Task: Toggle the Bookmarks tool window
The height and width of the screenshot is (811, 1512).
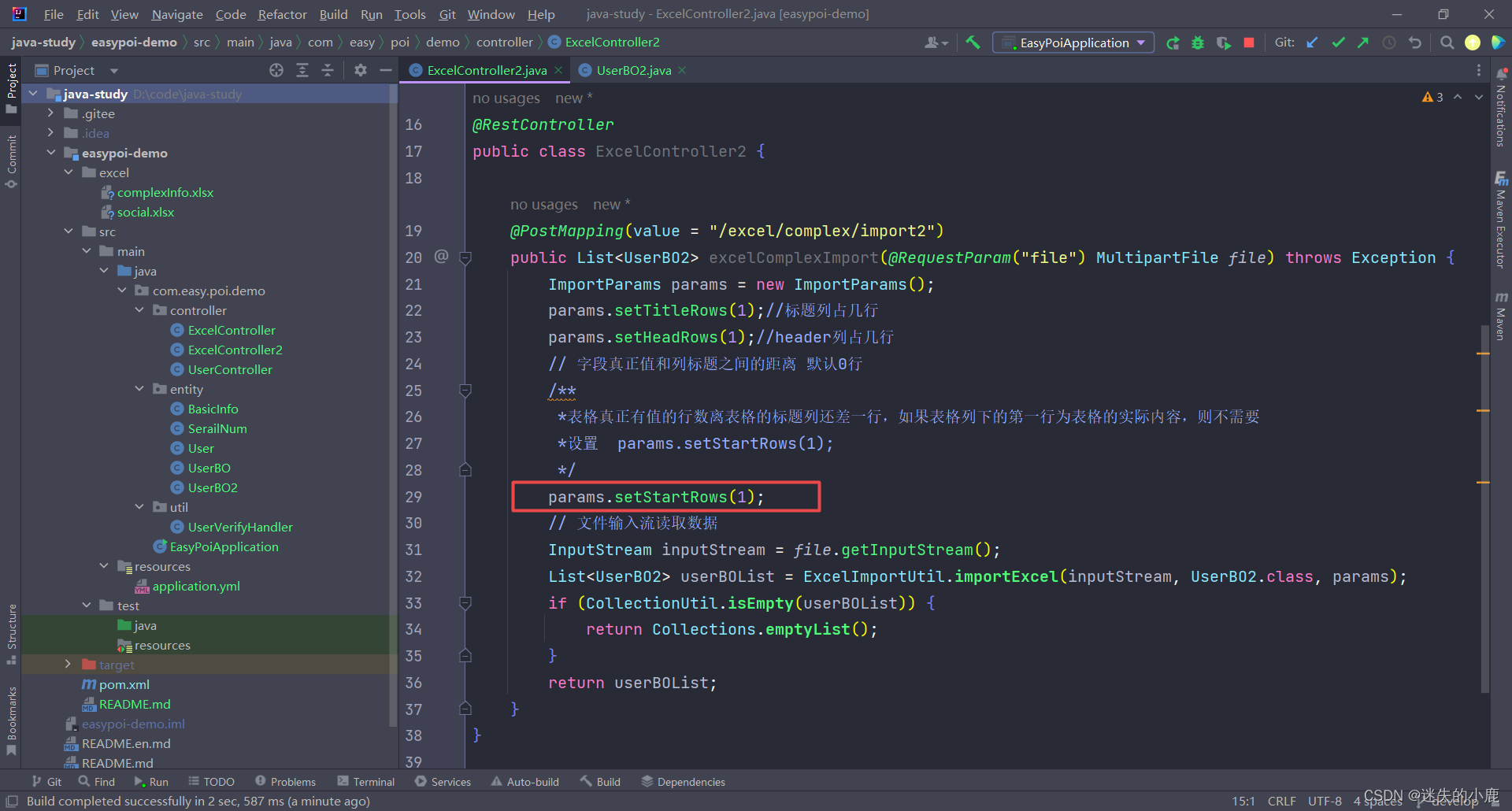Action: 11,720
